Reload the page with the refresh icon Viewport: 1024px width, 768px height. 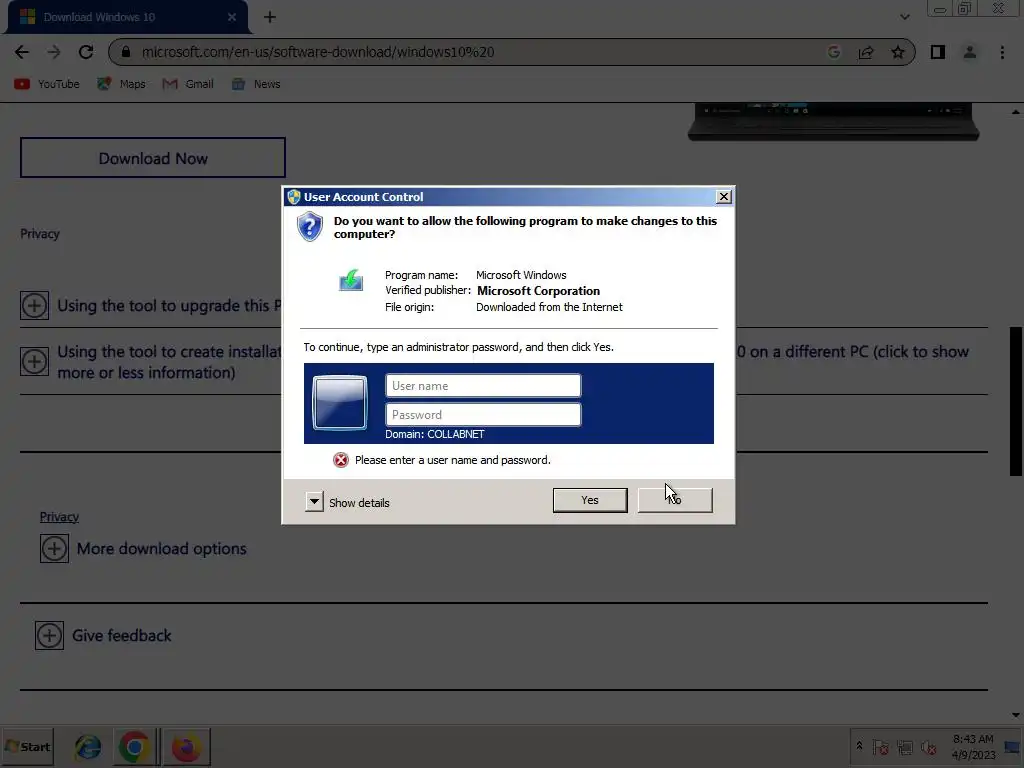(x=86, y=52)
